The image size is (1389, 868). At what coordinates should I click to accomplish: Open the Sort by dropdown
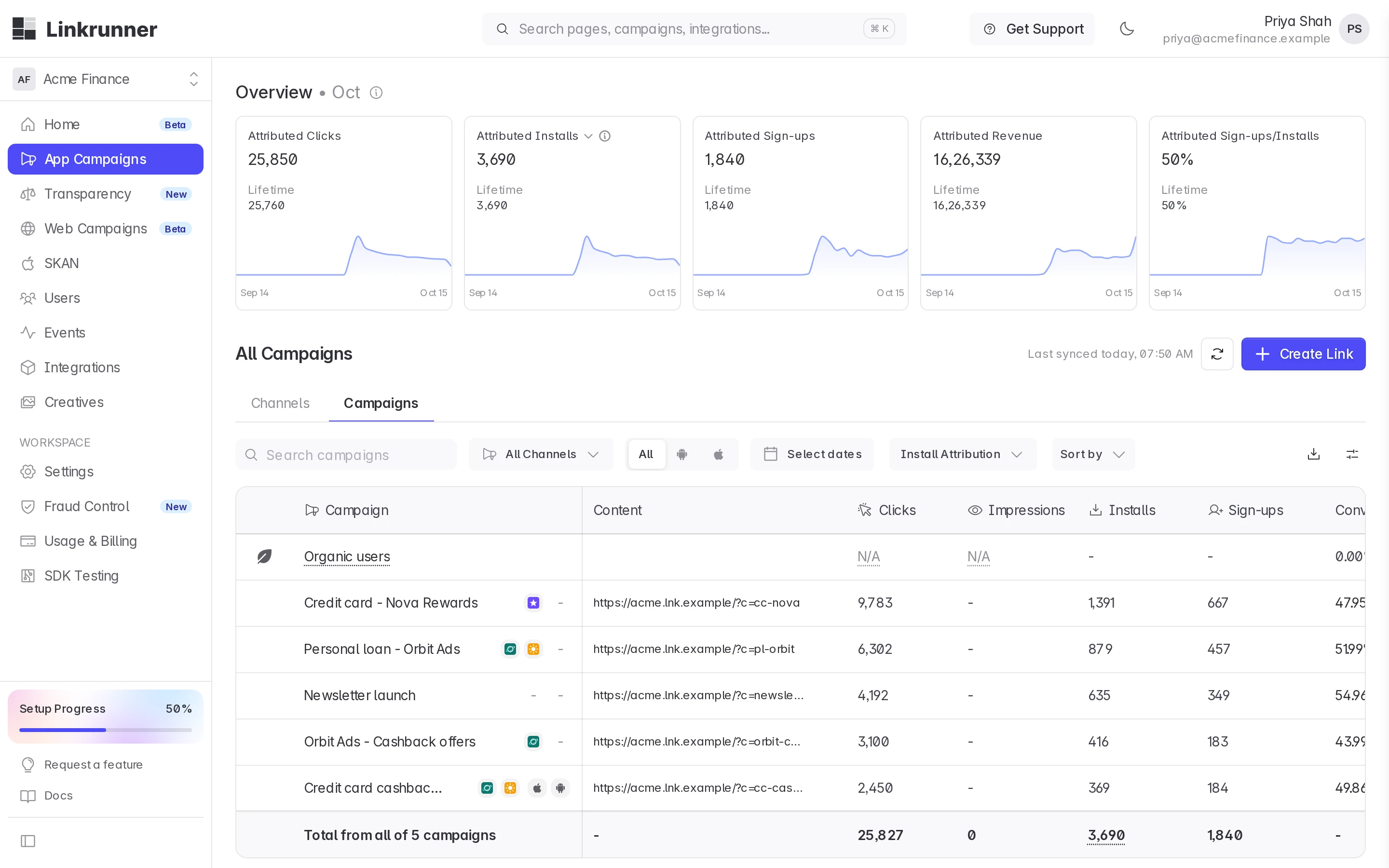pyautogui.click(x=1092, y=454)
